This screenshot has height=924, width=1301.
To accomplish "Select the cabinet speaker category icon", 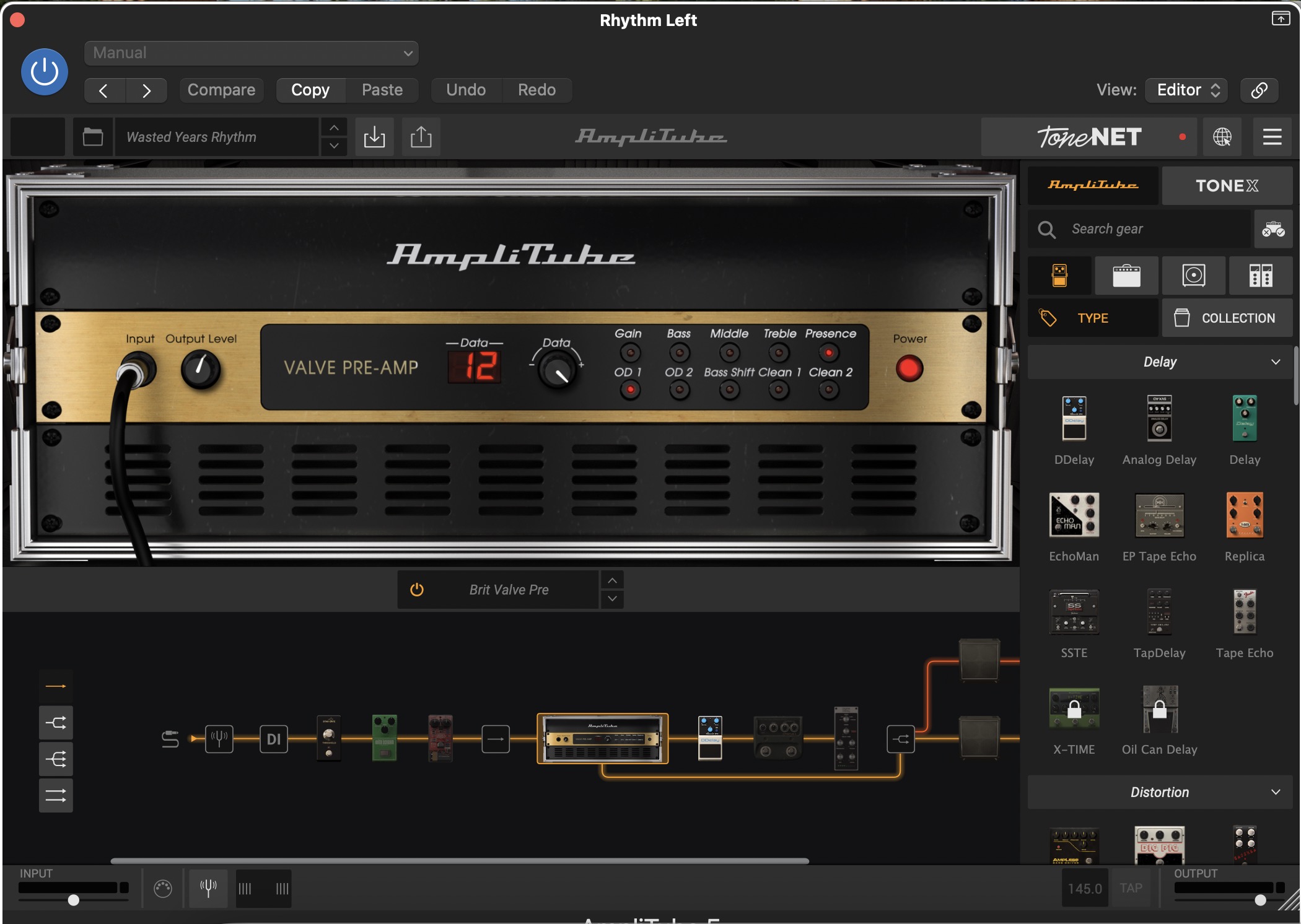I will pos(1194,276).
